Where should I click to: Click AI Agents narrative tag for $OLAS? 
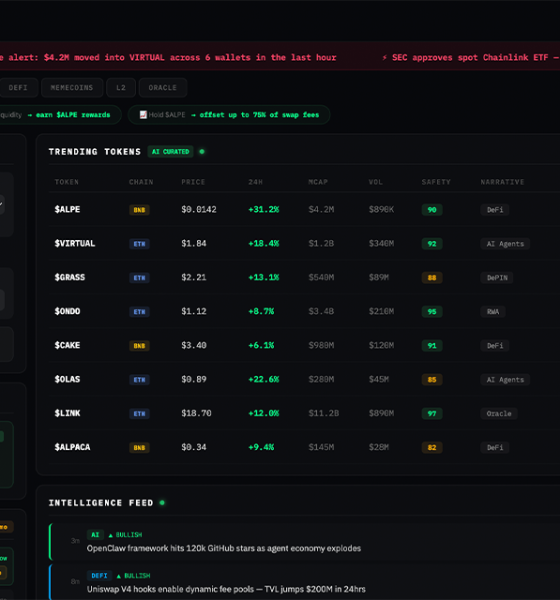click(505, 380)
